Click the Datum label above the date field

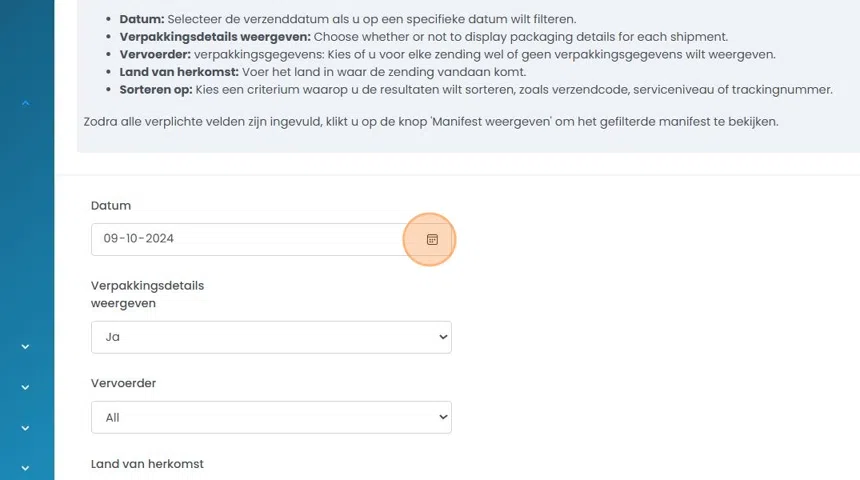point(111,206)
